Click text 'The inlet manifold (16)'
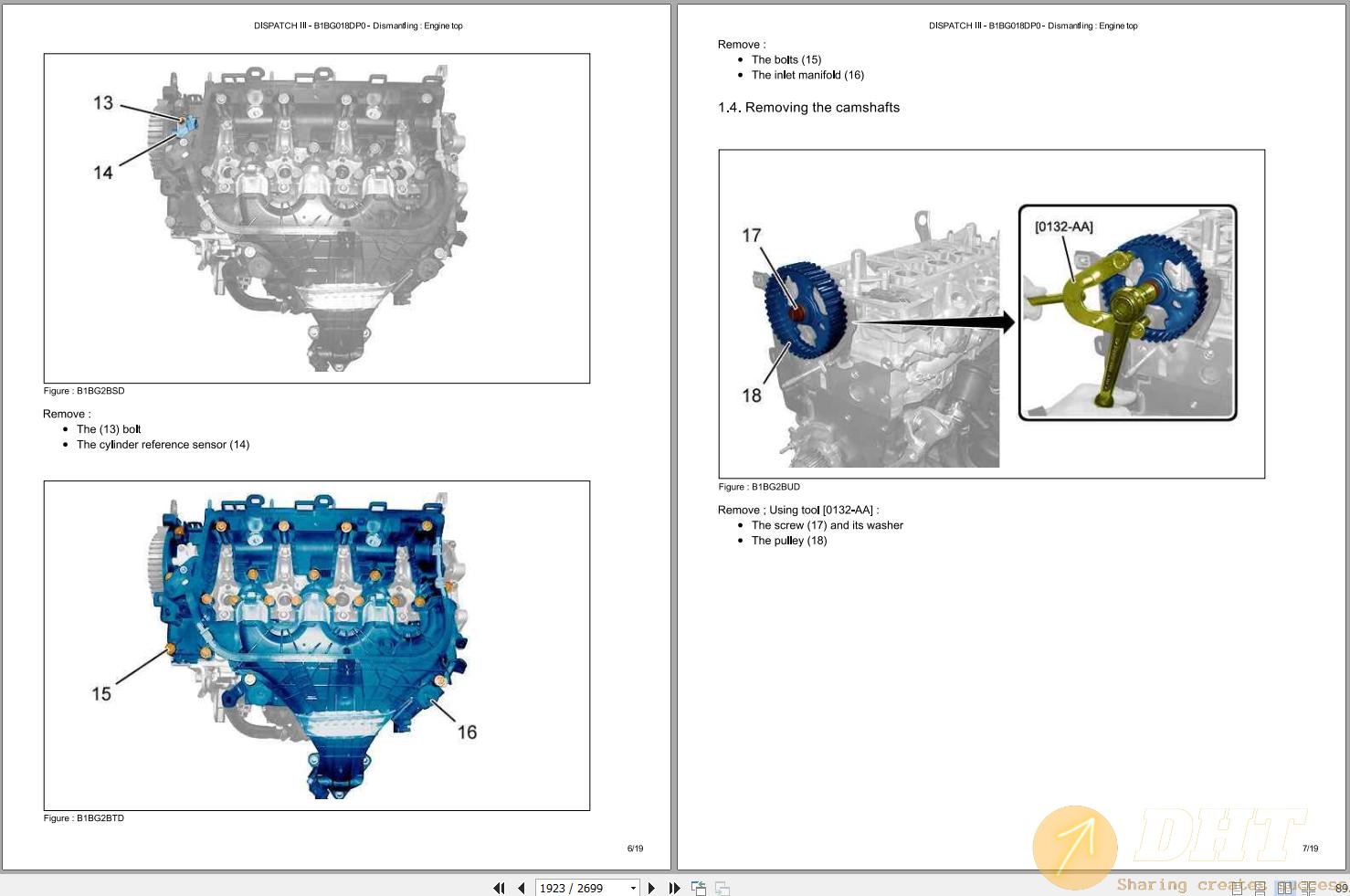 coord(807,75)
